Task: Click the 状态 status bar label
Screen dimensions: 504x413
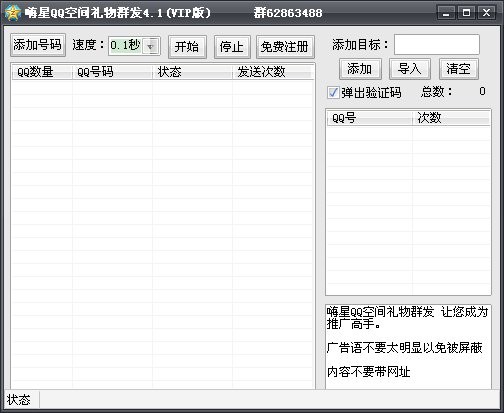Action: 19,400
